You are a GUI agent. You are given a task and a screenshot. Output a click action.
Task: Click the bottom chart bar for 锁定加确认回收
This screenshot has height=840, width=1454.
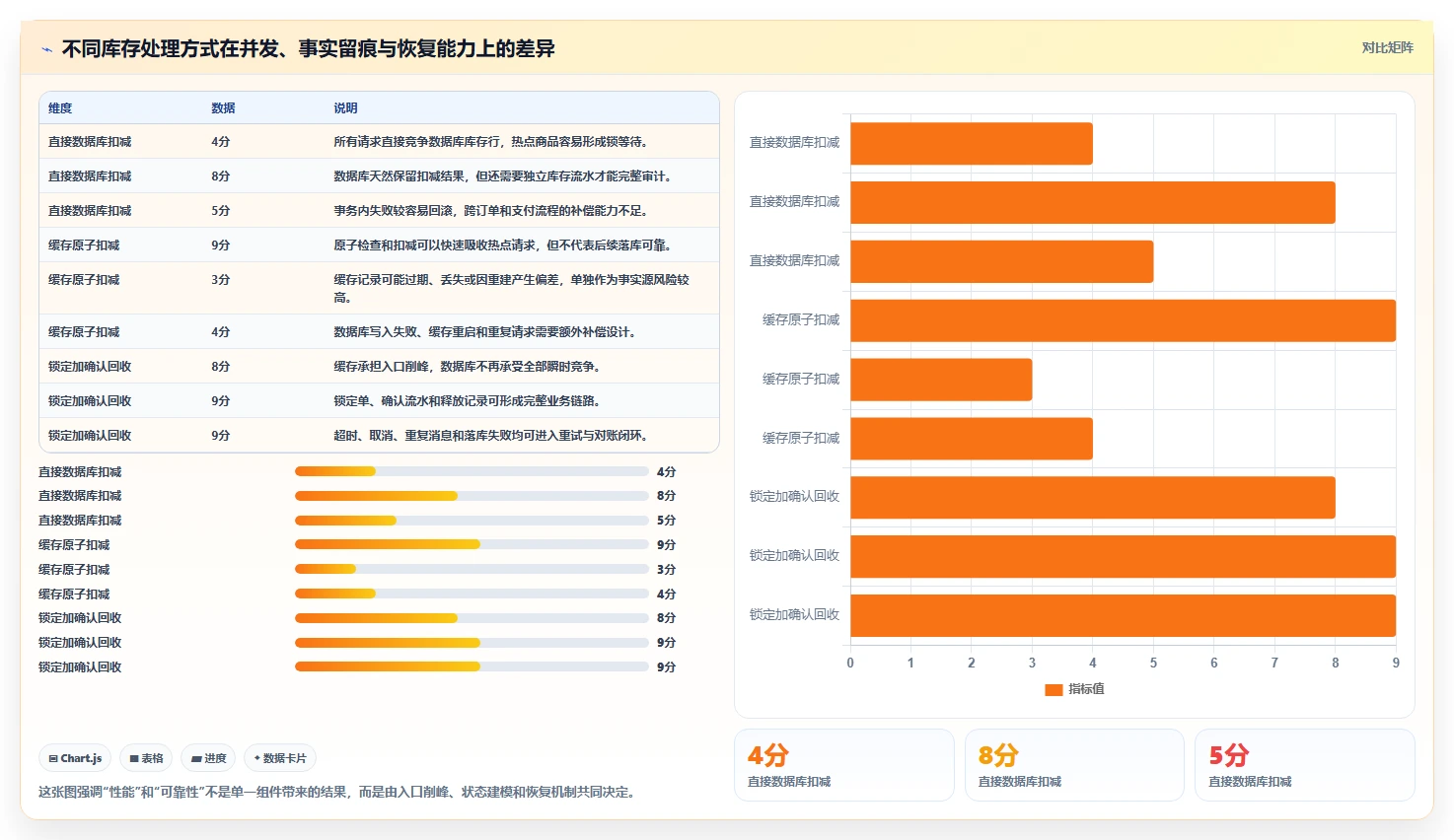pos(1123,615)
